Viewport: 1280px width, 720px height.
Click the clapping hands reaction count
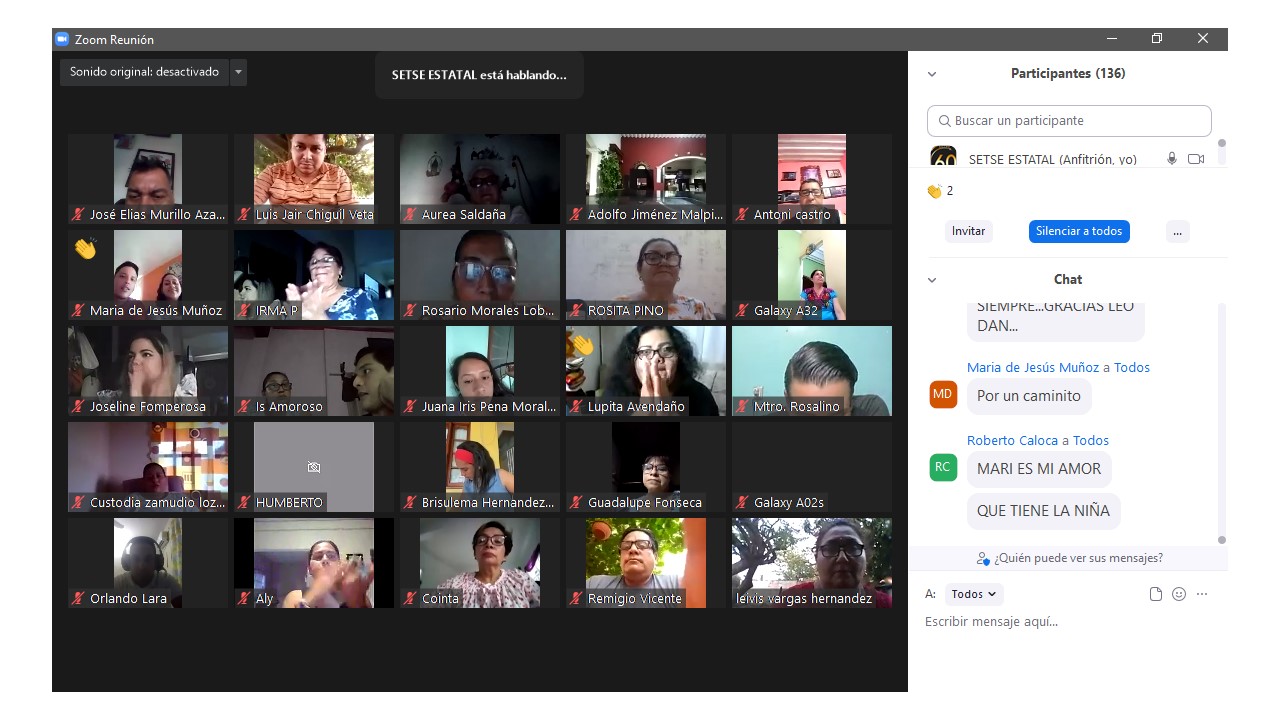[940, 191]
